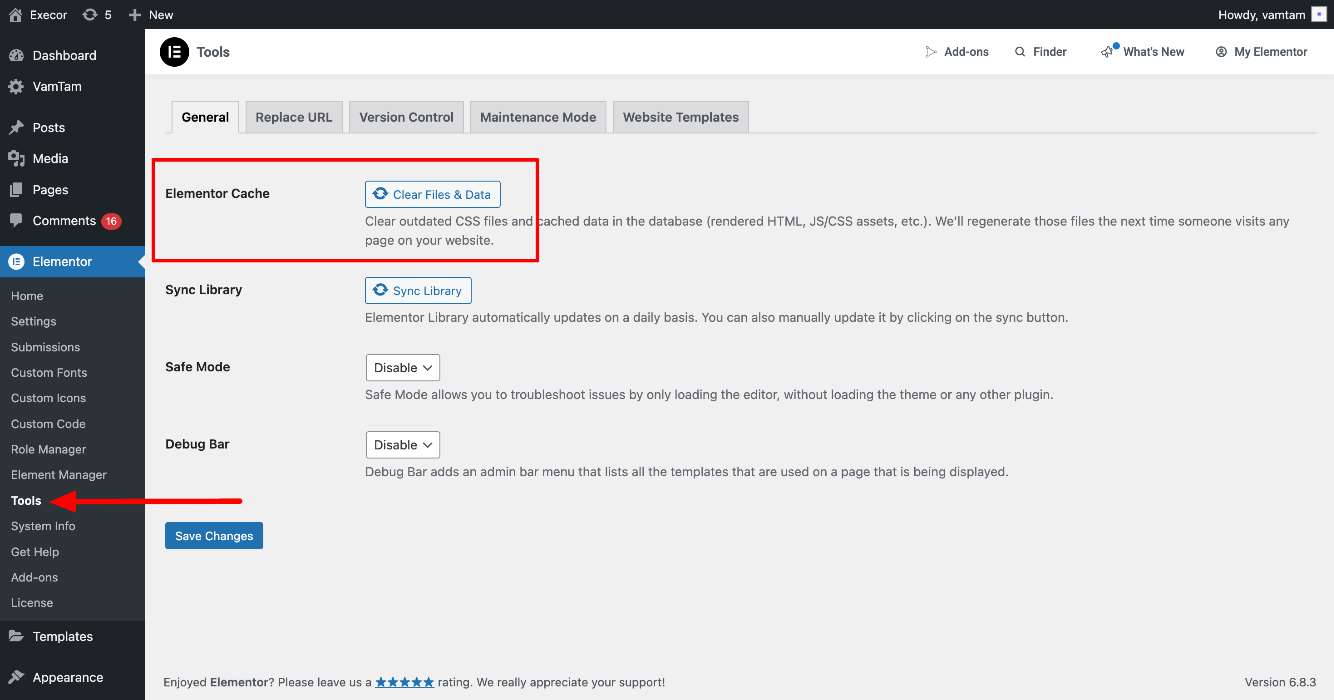Click the plus New icon in admin bar
1334x700 pixels.
coord(136,14)
